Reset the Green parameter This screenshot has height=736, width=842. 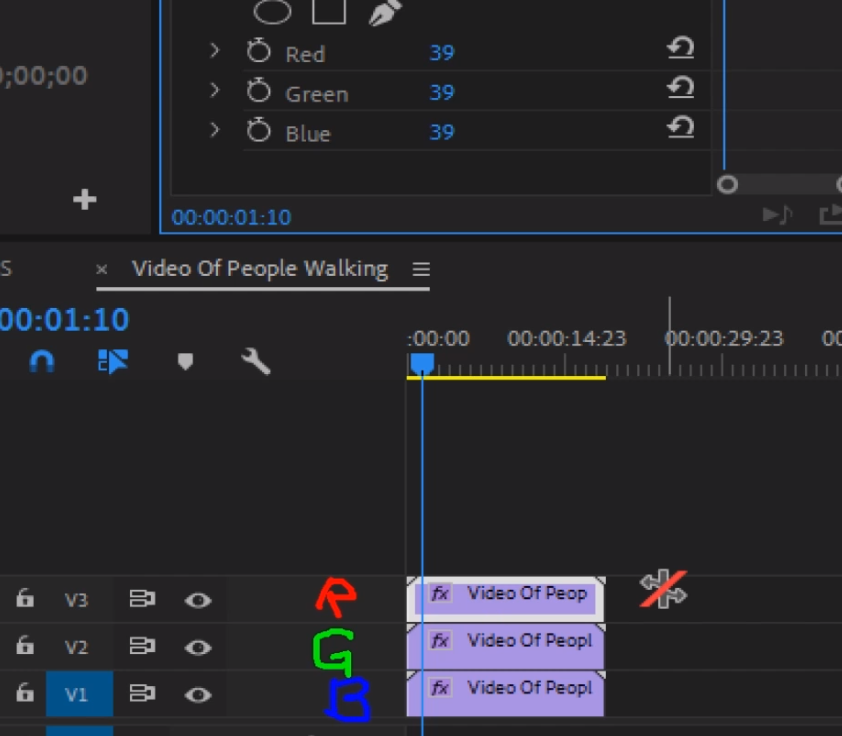pos(680,88)
